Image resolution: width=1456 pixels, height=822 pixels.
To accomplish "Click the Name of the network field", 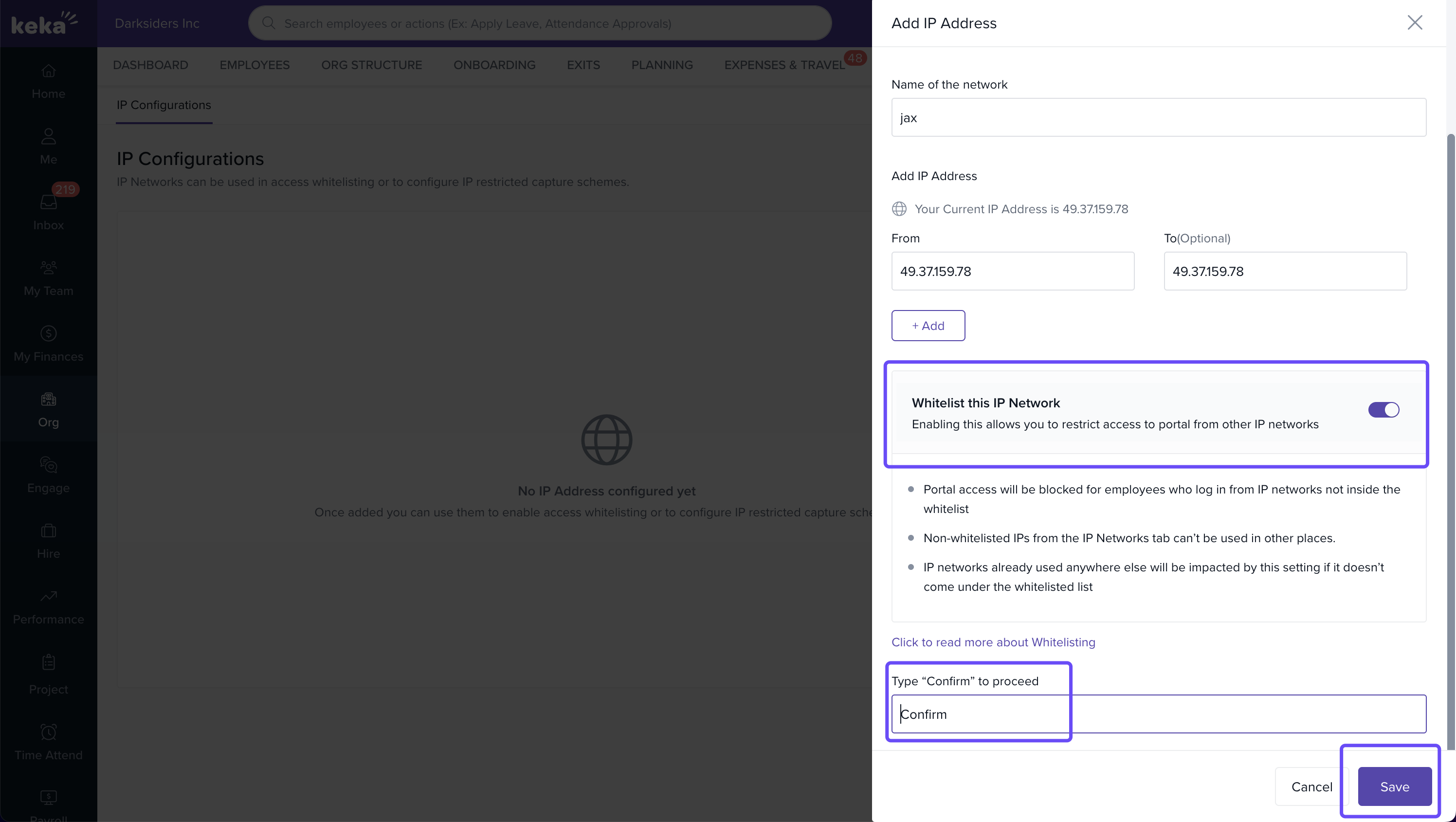I will pyautogui.click(x=1158, y=118).
